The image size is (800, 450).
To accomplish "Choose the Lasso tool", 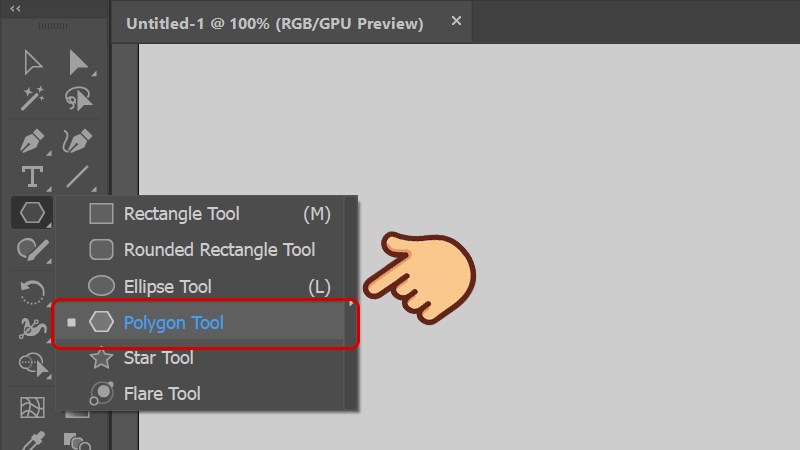I will point(78,98).
